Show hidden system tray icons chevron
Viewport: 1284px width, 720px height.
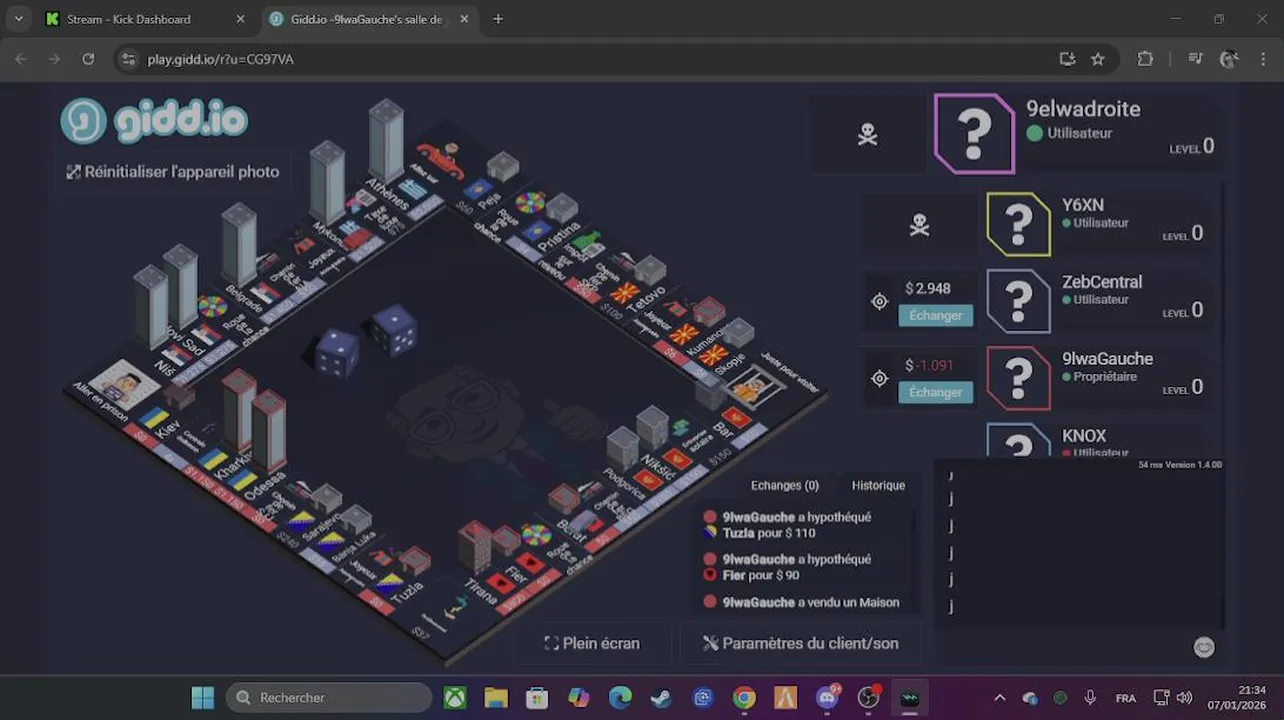999,697
